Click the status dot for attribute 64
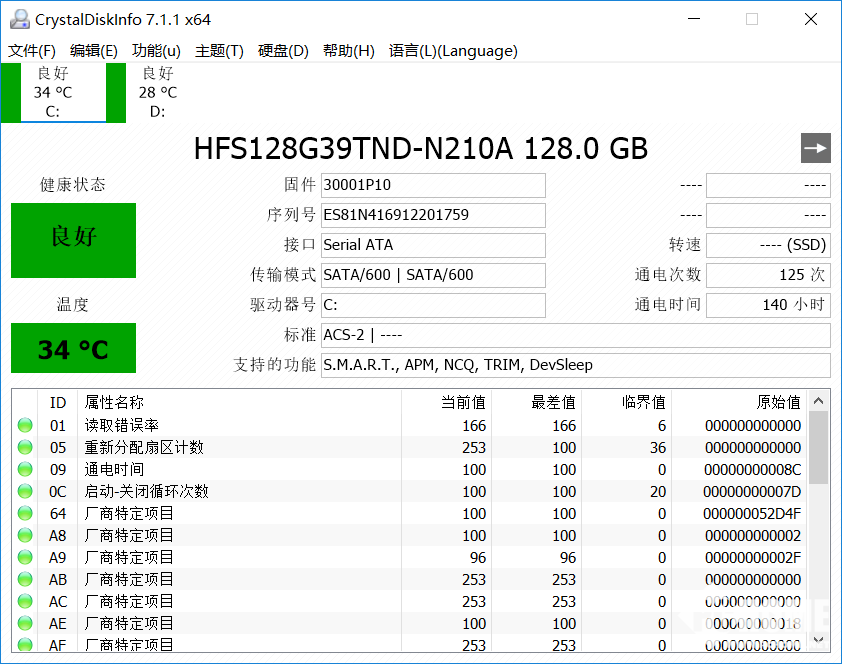 click(25, 513)
